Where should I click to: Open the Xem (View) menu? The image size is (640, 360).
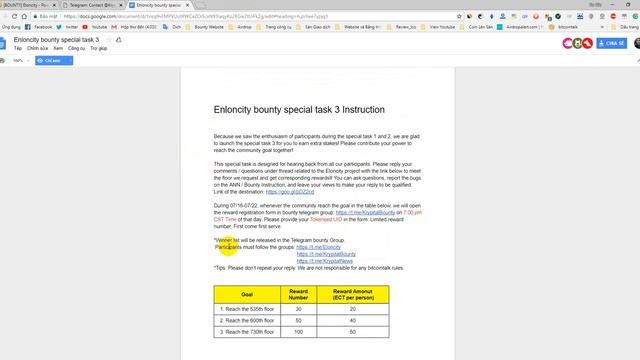(58, 48)
